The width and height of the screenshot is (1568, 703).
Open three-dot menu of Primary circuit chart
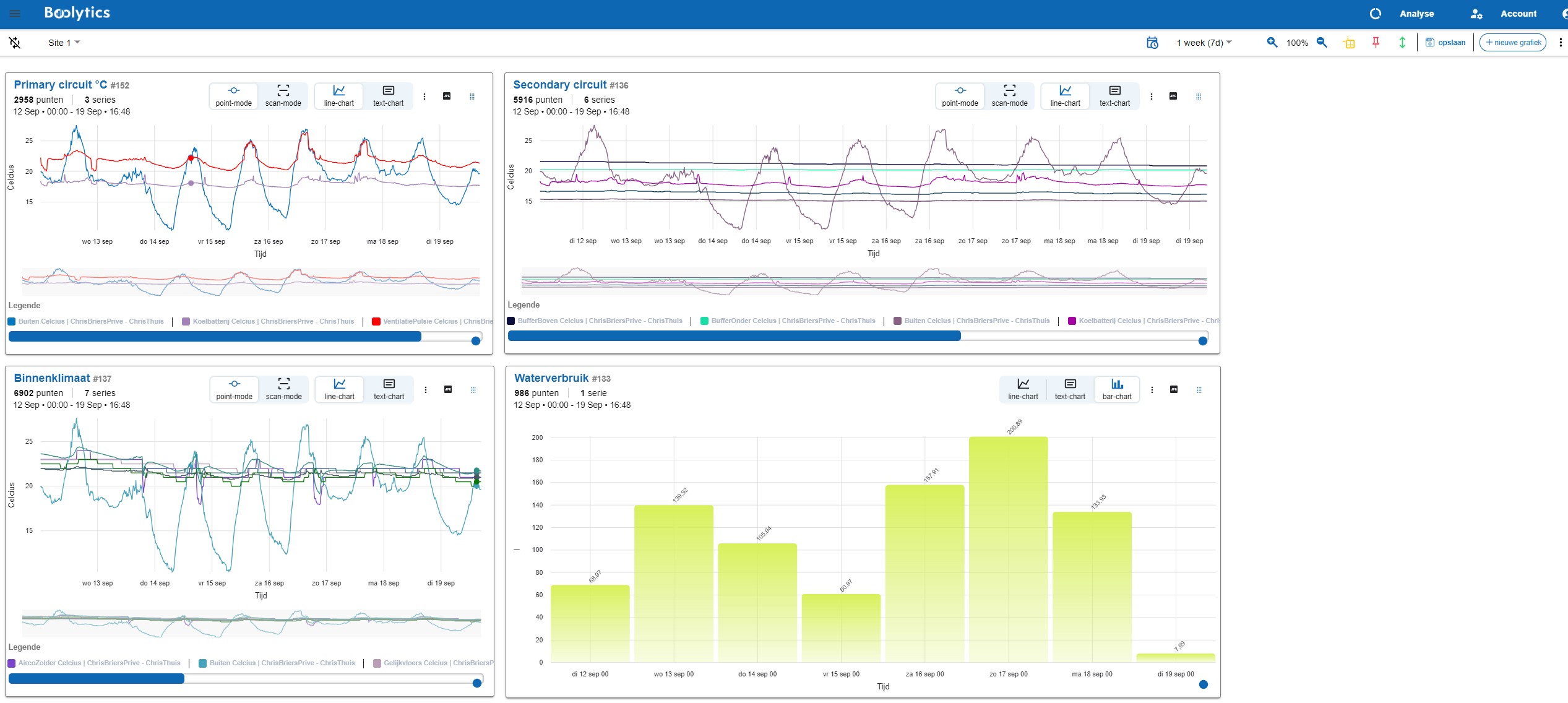click(x=424, y=97)
